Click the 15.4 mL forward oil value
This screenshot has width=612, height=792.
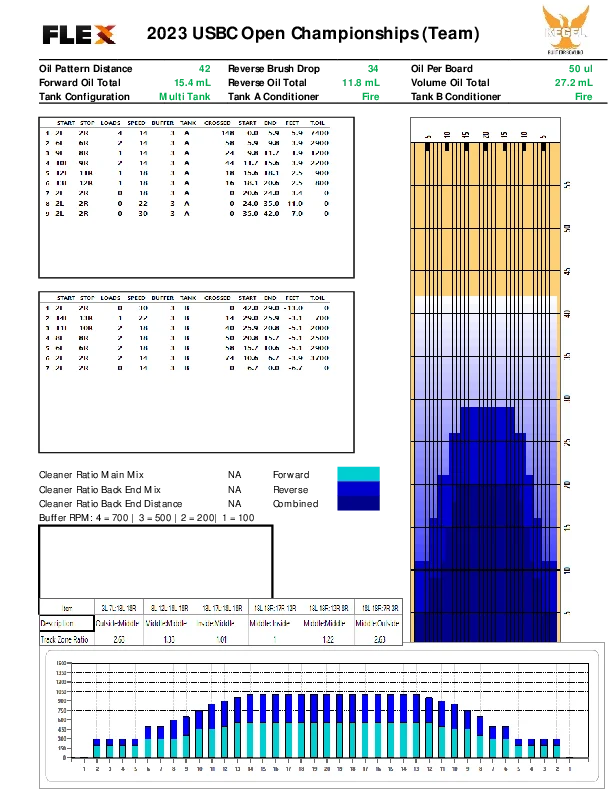[x=192, y=83]
